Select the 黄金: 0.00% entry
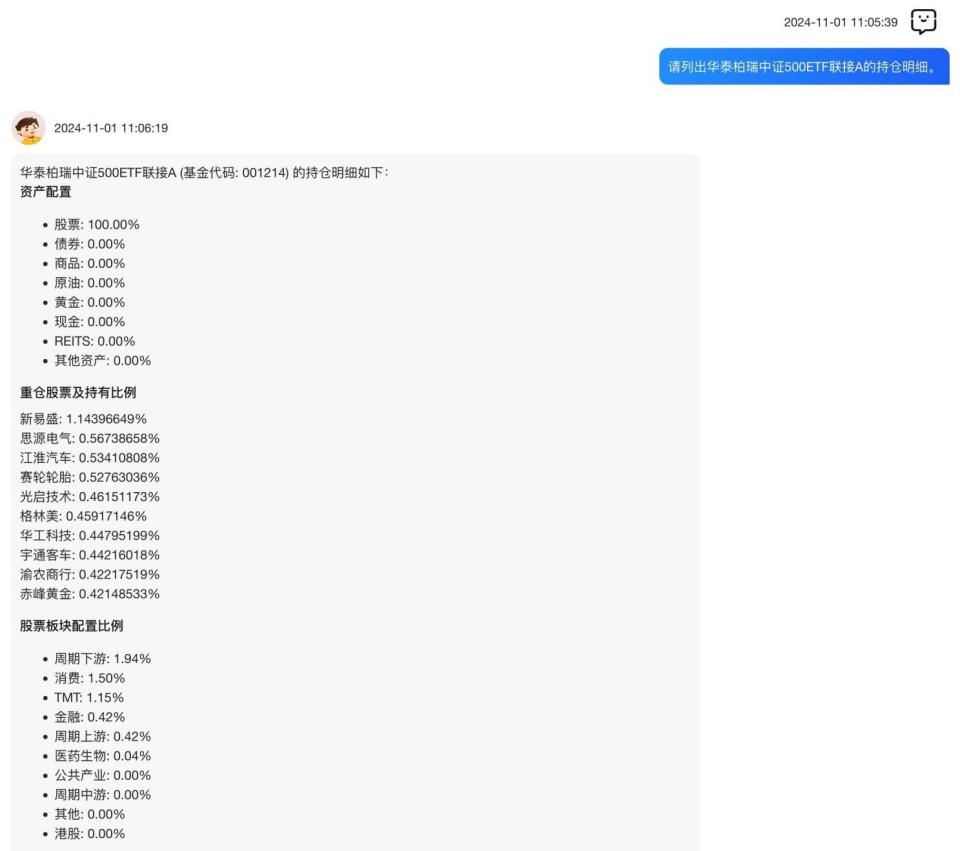 click(89, 302)
